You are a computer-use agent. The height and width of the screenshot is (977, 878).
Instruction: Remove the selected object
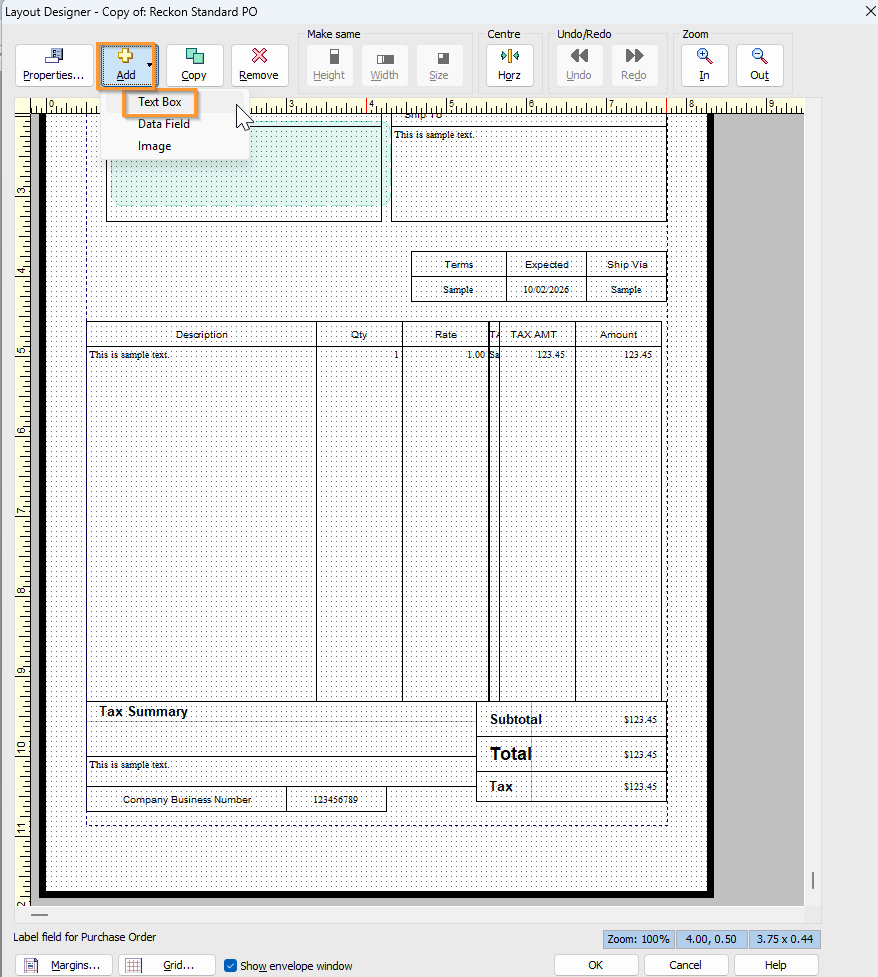pyautogui.click(x=259, y=65)
